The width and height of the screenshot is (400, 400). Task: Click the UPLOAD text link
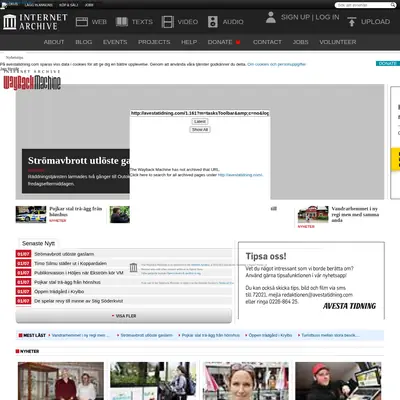pyautogui.click(x=375, y=22)
